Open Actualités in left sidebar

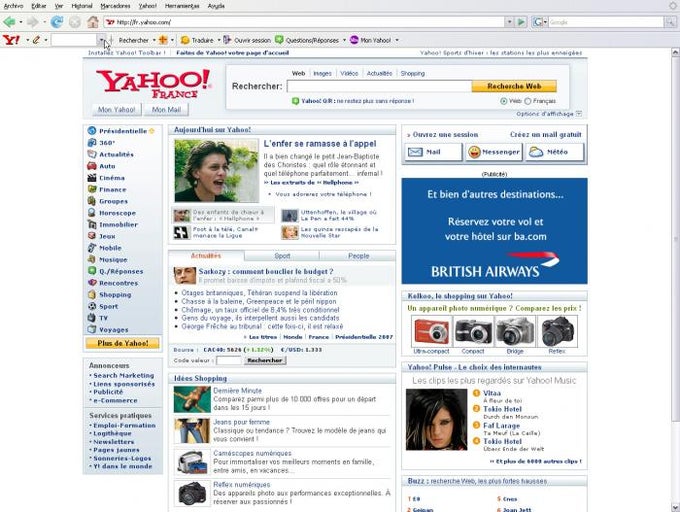coord(116,154)
